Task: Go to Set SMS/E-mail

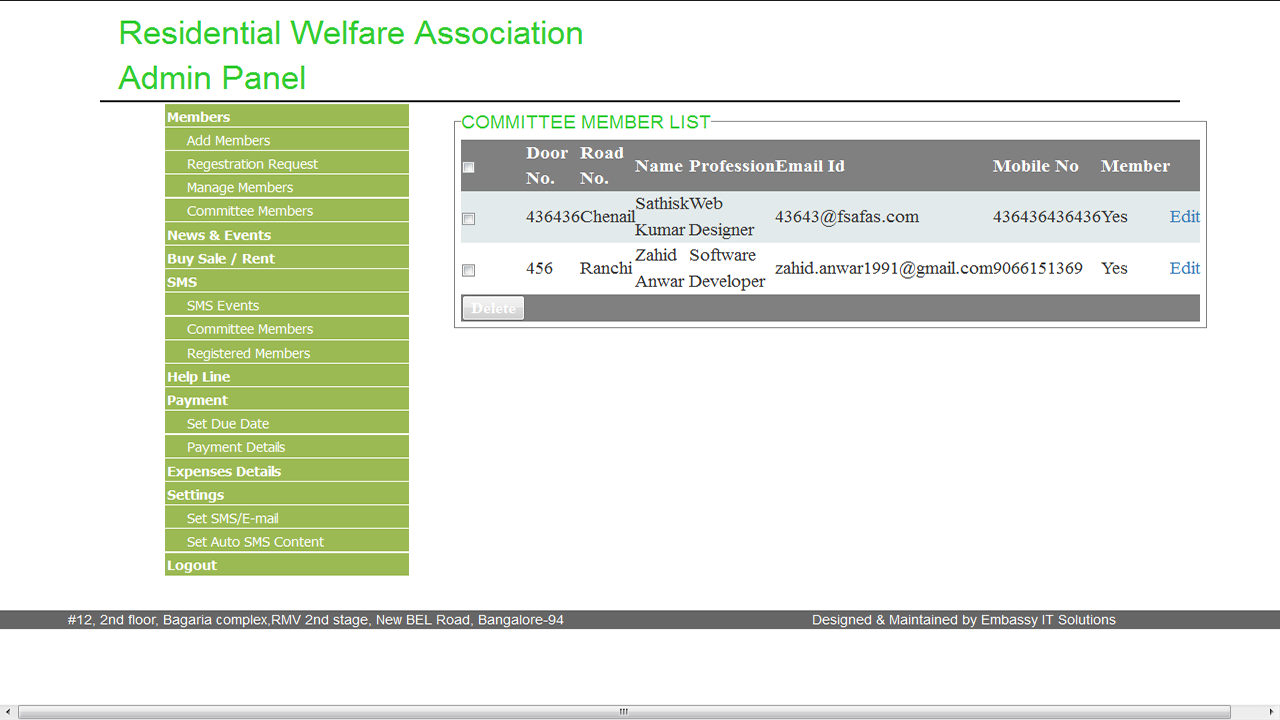Action: [x=287, y=518]
